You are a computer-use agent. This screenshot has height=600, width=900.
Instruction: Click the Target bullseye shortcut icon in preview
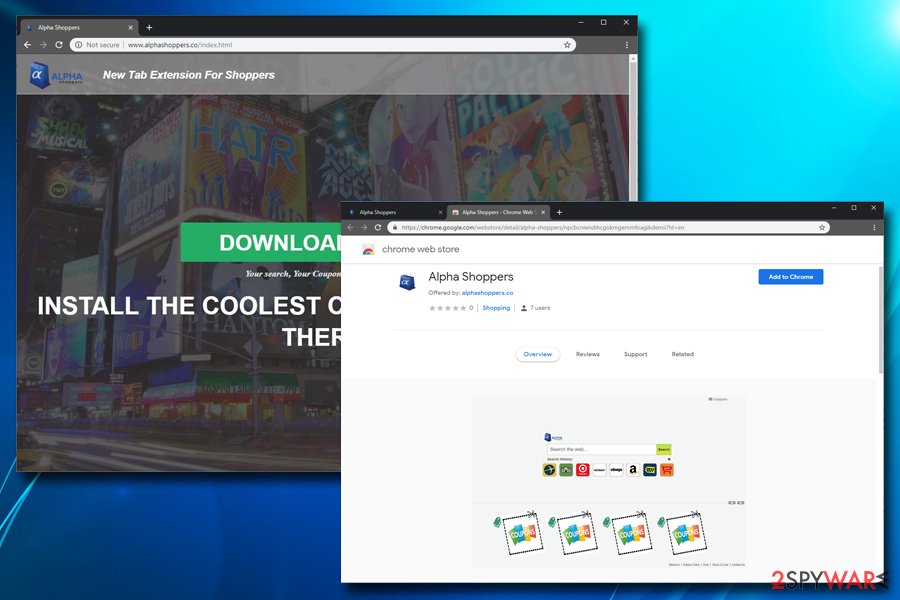pos(583,470)
